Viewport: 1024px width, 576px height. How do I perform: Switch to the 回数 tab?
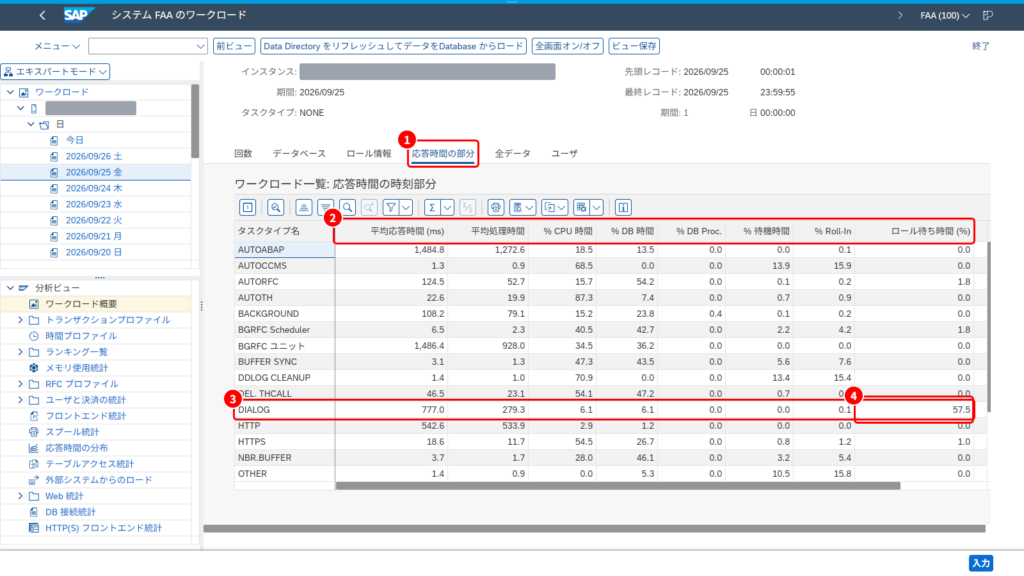tap(243, 153)
